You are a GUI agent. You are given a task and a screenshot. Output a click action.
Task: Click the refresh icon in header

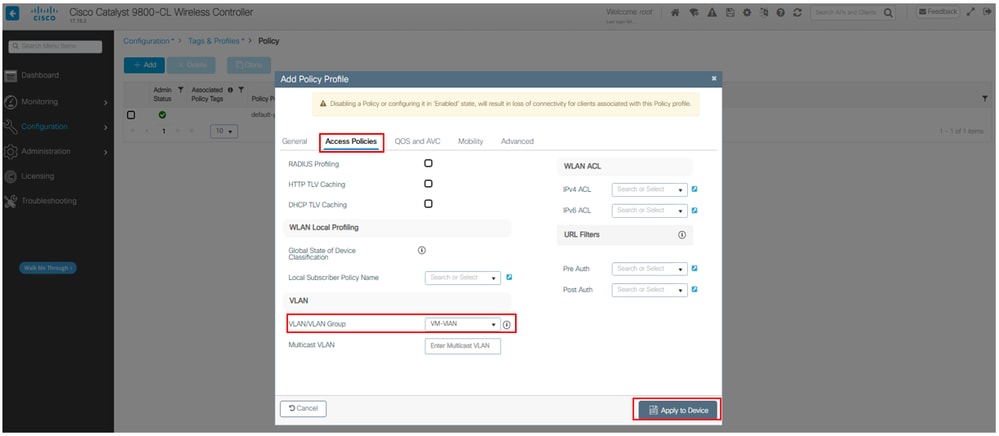point(797,13)
